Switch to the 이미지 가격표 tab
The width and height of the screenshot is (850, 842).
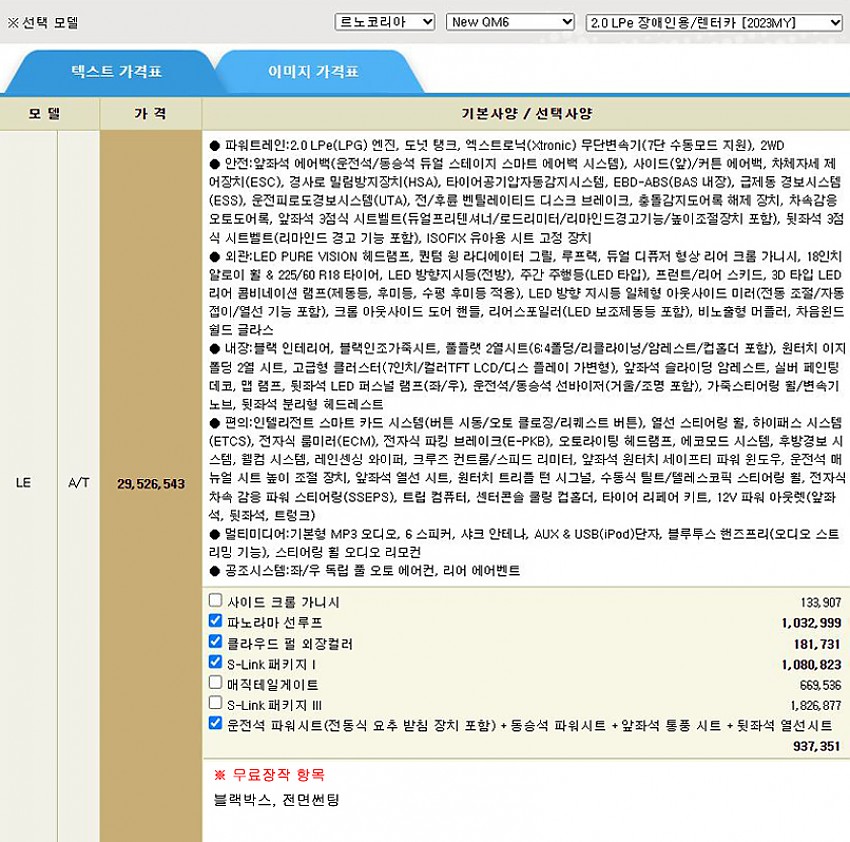pyautogui.click(x=313, y=72)
